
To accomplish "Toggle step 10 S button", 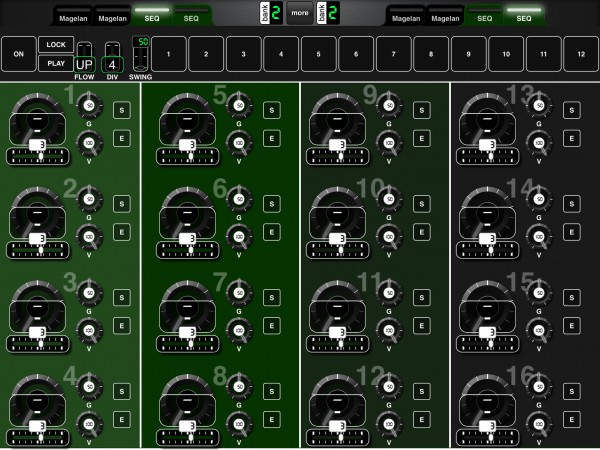I will tap(422, 204).
